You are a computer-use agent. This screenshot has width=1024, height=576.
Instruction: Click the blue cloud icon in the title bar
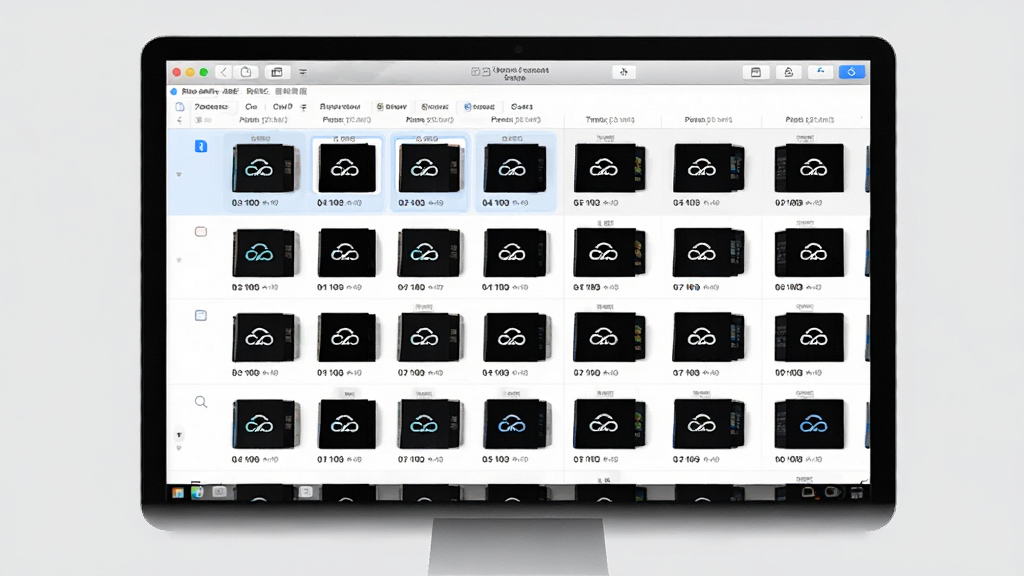820,72
